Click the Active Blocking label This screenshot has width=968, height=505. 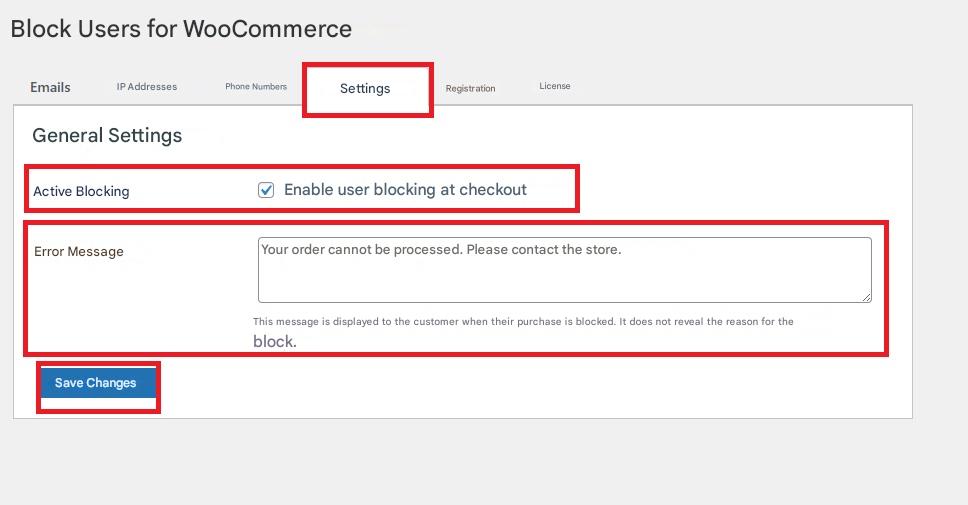81,191
